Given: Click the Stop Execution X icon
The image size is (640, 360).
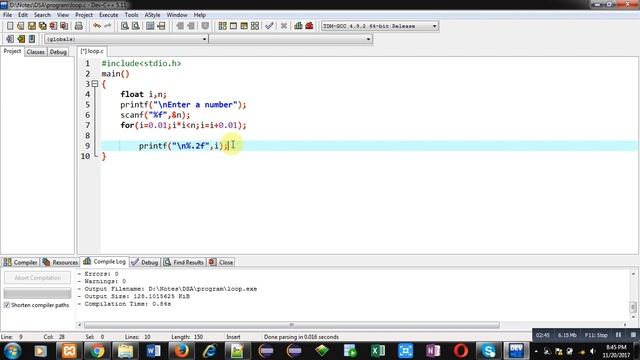Looking at the screenshot, I should click(x=284, y=26).
